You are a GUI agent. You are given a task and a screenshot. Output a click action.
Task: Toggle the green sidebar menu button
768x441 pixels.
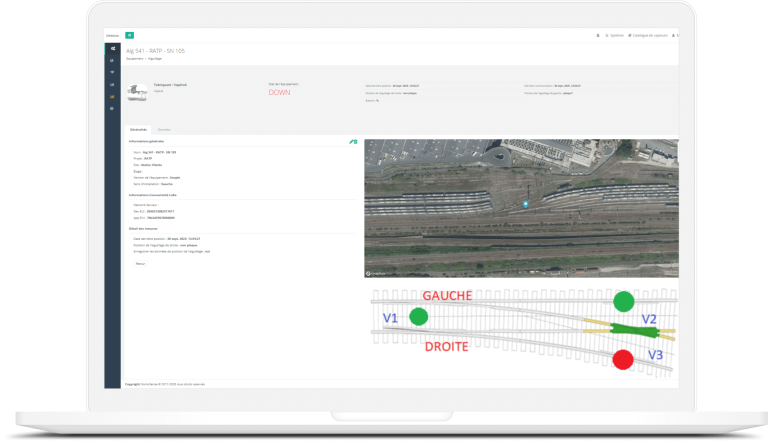130,36
